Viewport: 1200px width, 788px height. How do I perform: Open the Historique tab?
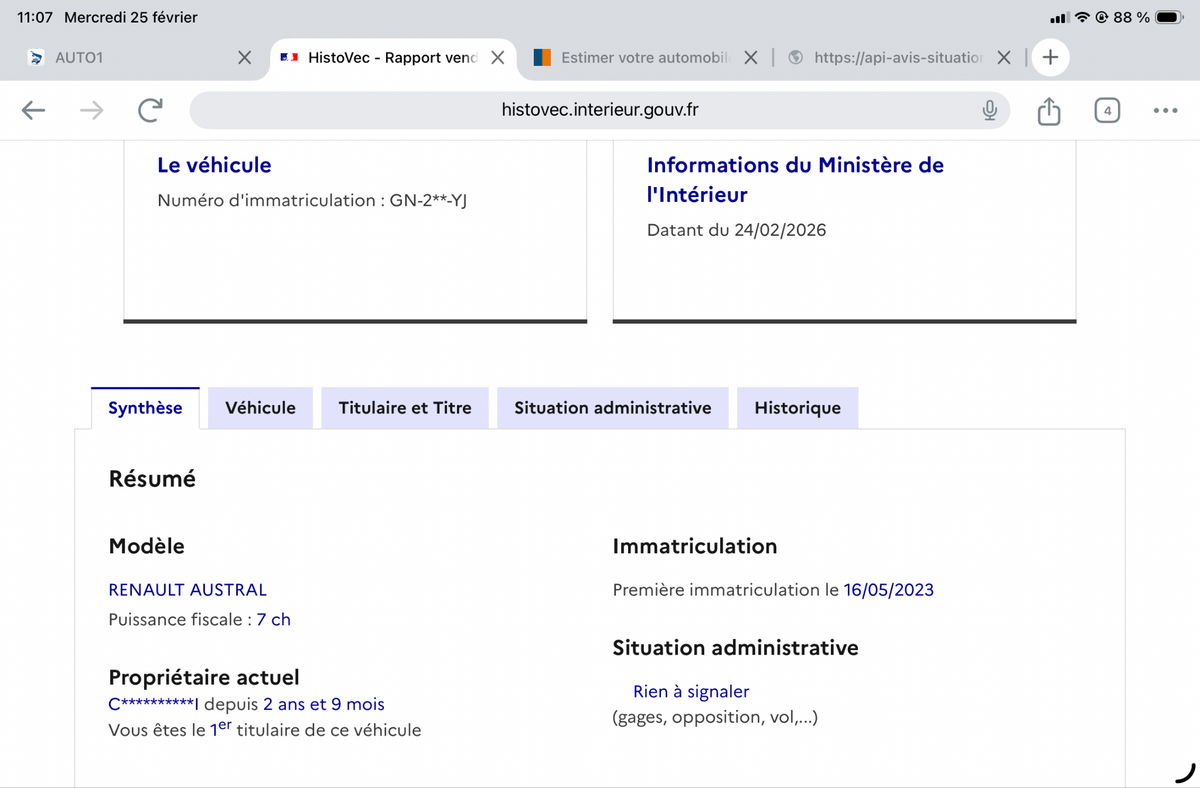point(797,408)
